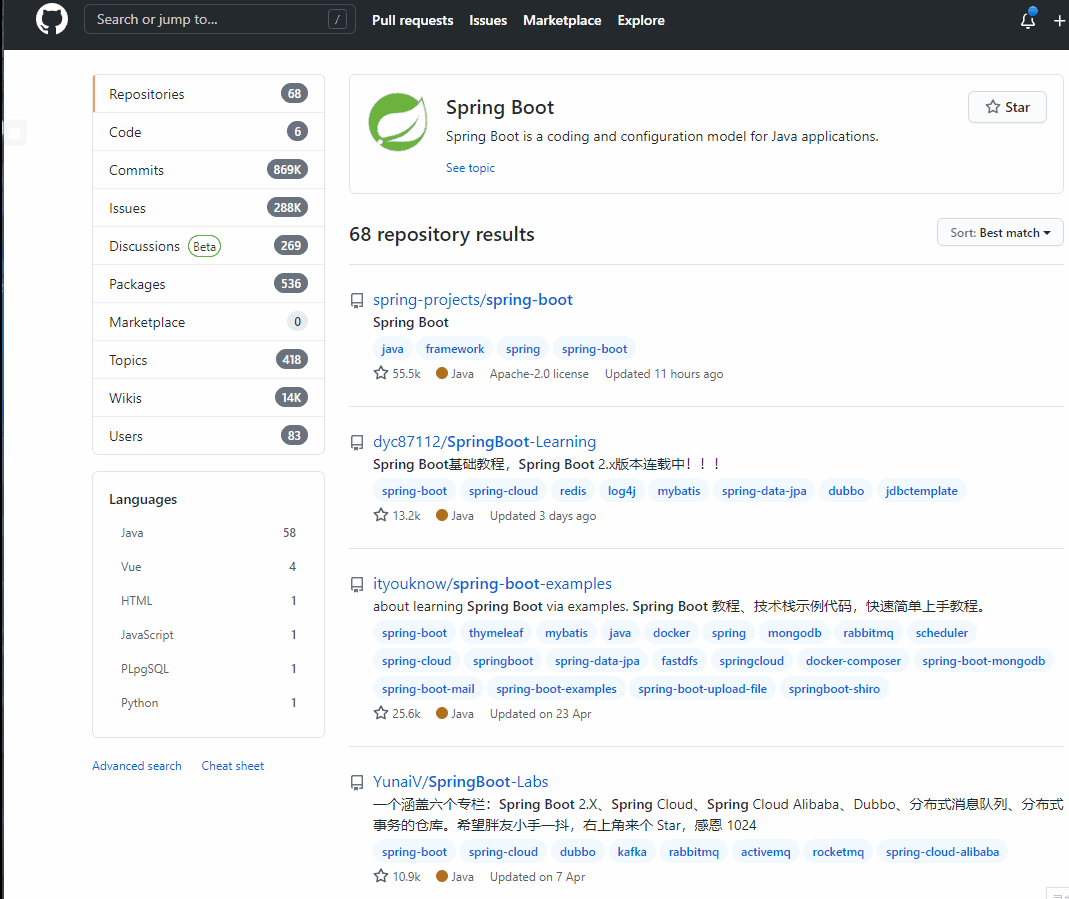Open the Sort: Best match dropdown

tap(999, 232)
